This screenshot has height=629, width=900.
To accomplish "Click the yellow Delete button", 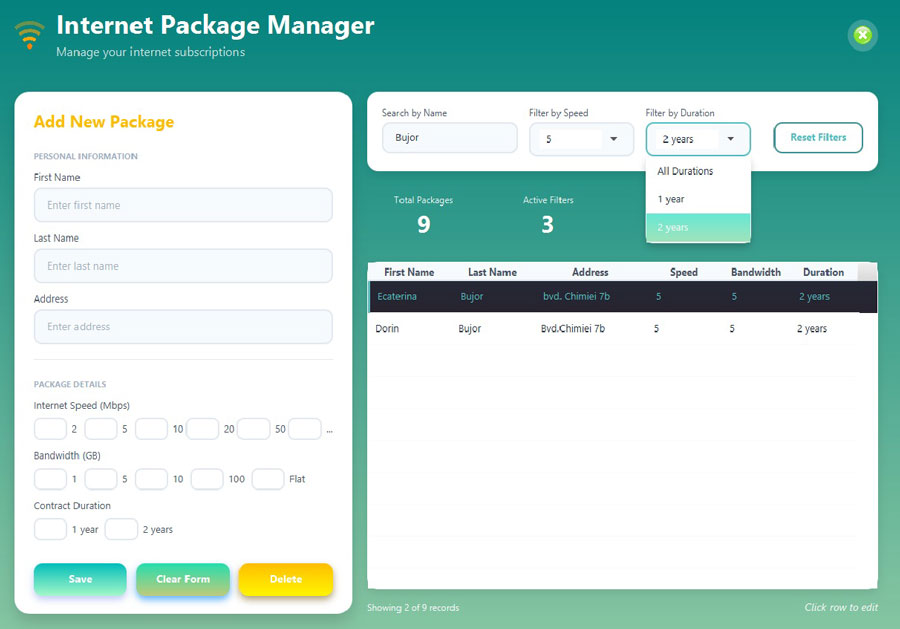I will click(x=286, y=579).
